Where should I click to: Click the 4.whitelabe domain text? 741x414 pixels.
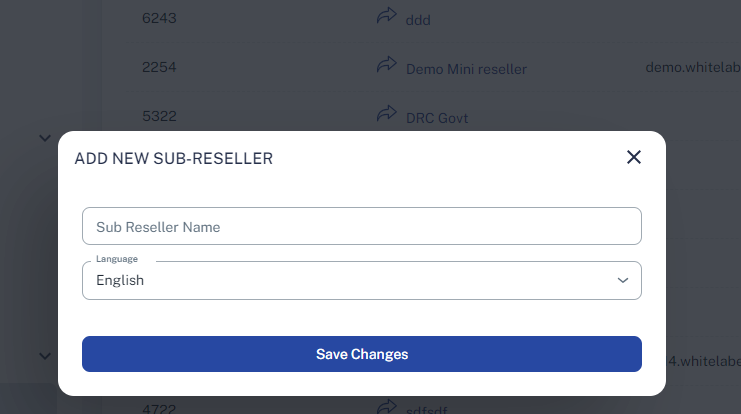pos(704,361)
